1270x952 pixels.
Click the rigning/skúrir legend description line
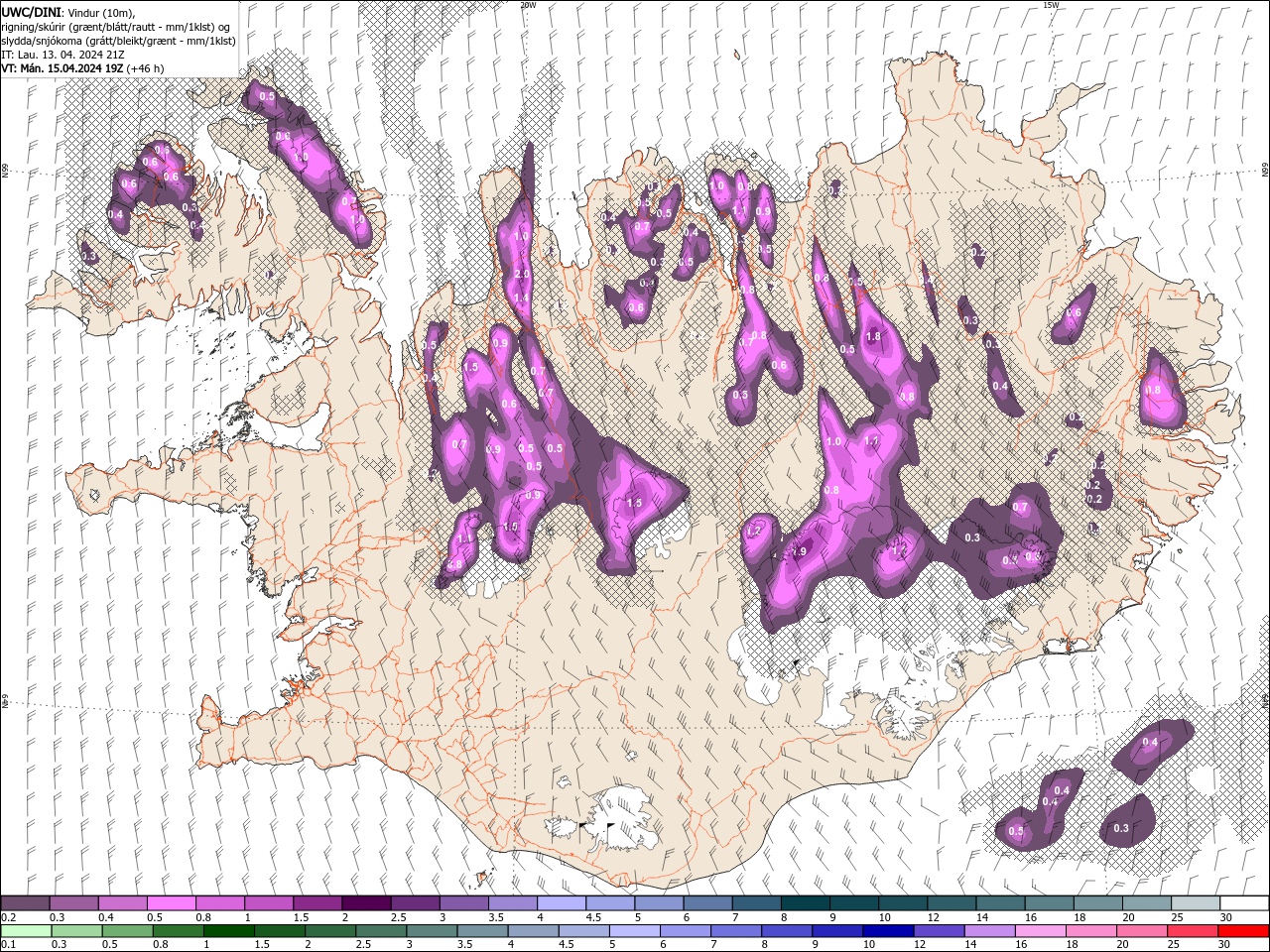[116, 26]
